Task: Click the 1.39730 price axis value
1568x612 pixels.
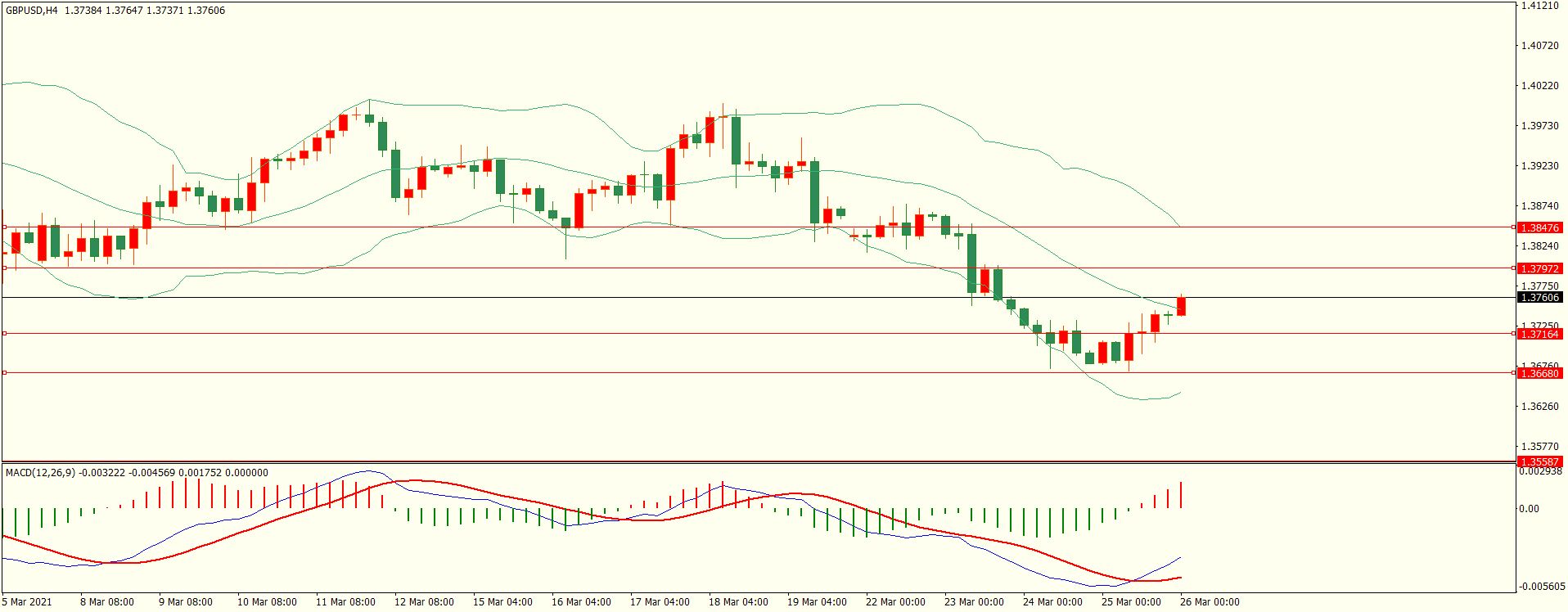Action: pos(1539,126)
